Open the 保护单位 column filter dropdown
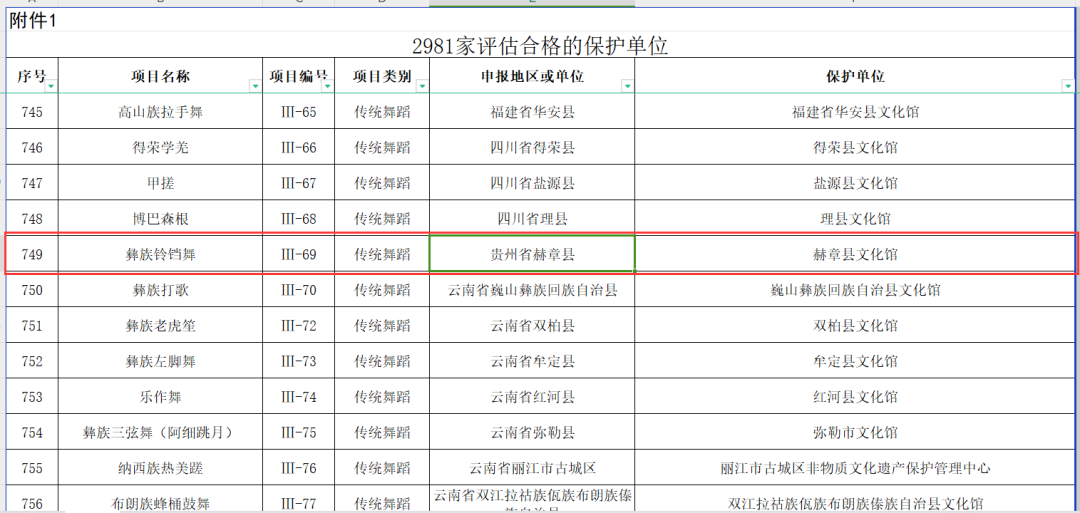 pos(1069,87)
